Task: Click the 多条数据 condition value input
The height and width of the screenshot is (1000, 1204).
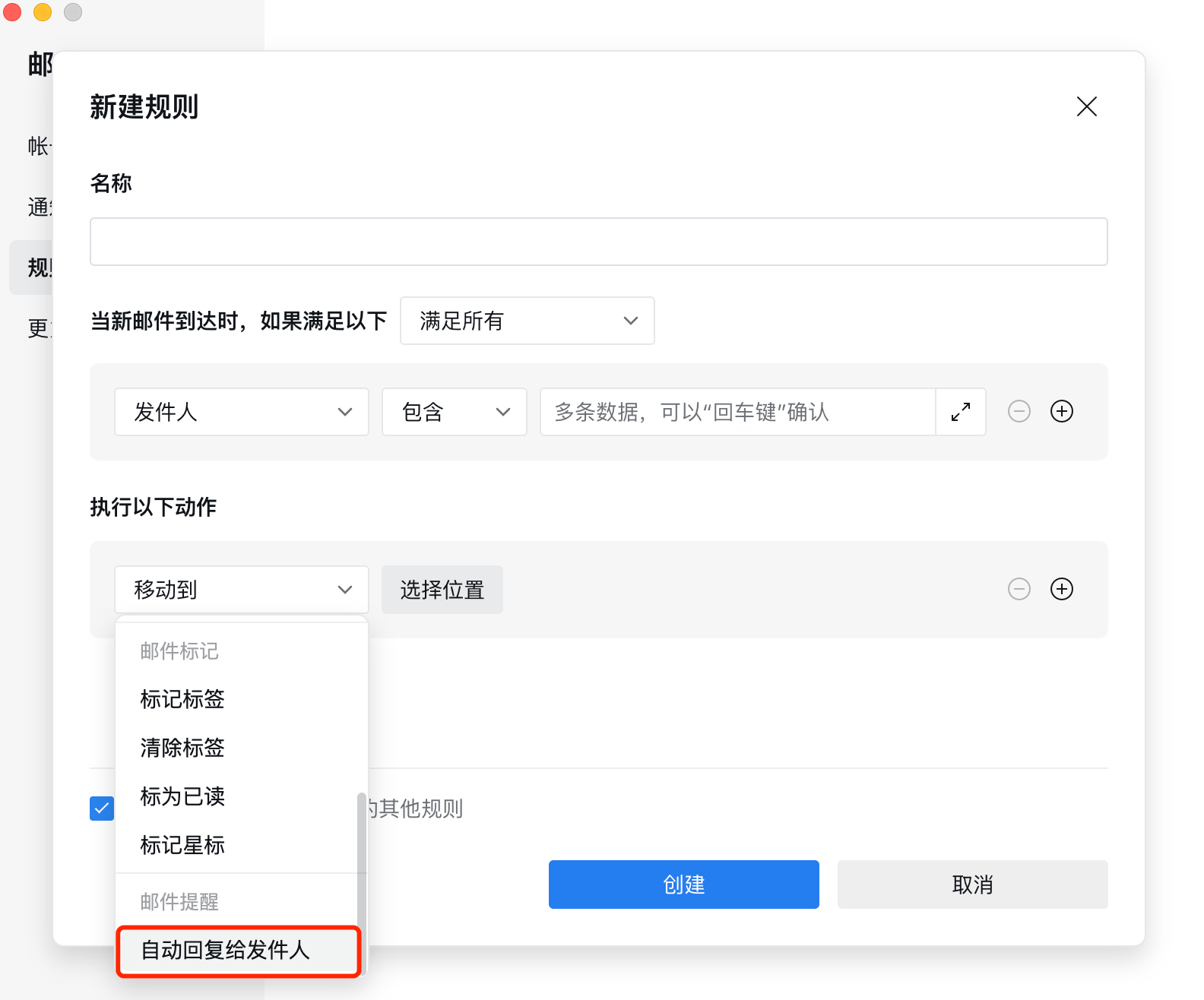Action: [737, 412]
